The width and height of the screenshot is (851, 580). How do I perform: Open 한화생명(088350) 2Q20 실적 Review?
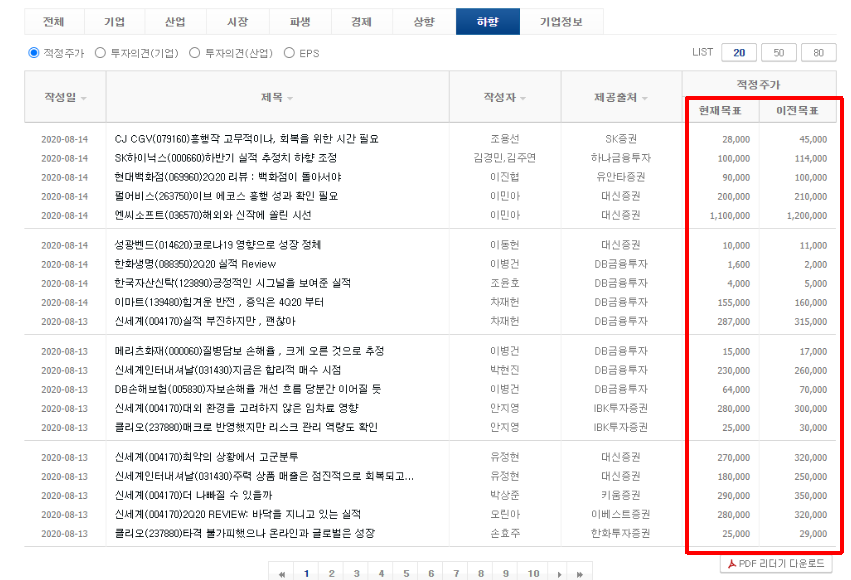pos(195,264)
